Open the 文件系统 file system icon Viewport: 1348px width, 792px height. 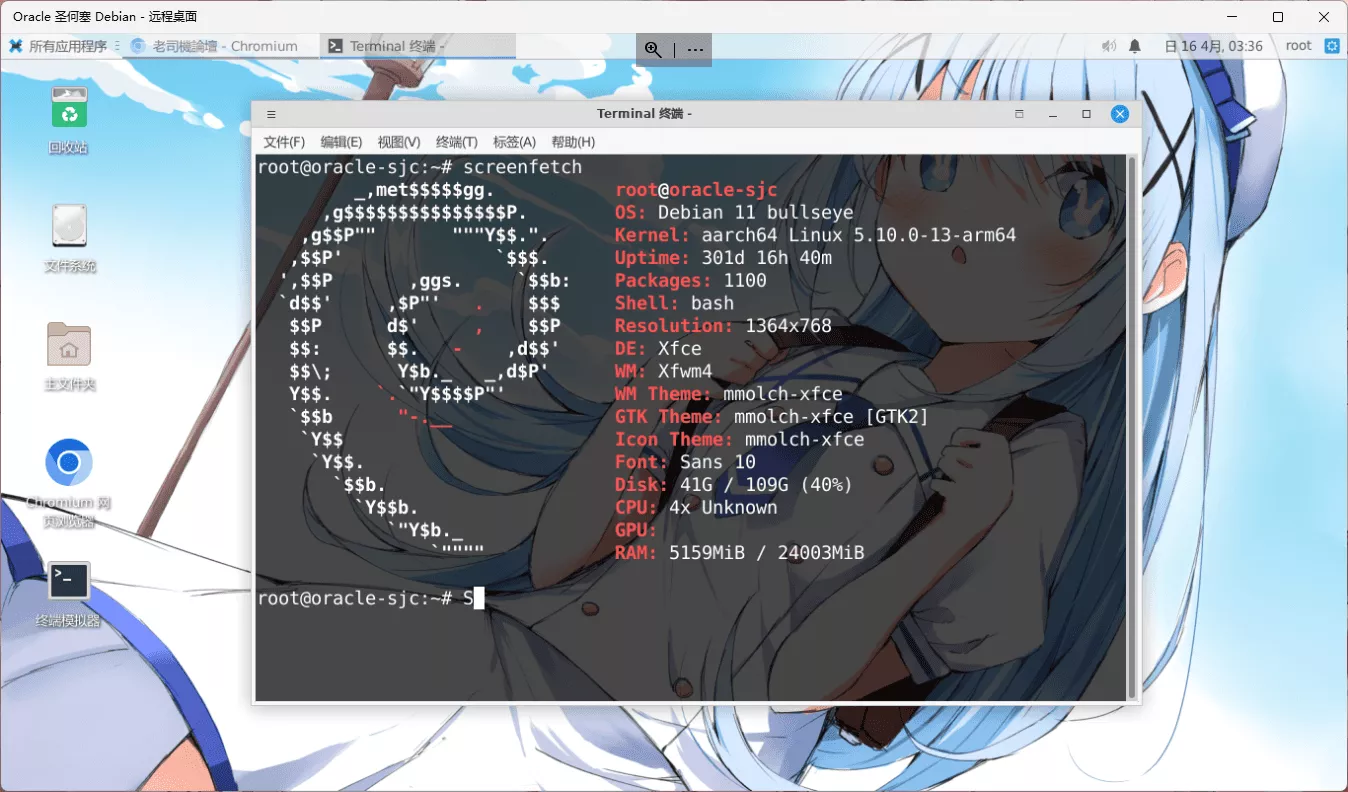(68, 224)
